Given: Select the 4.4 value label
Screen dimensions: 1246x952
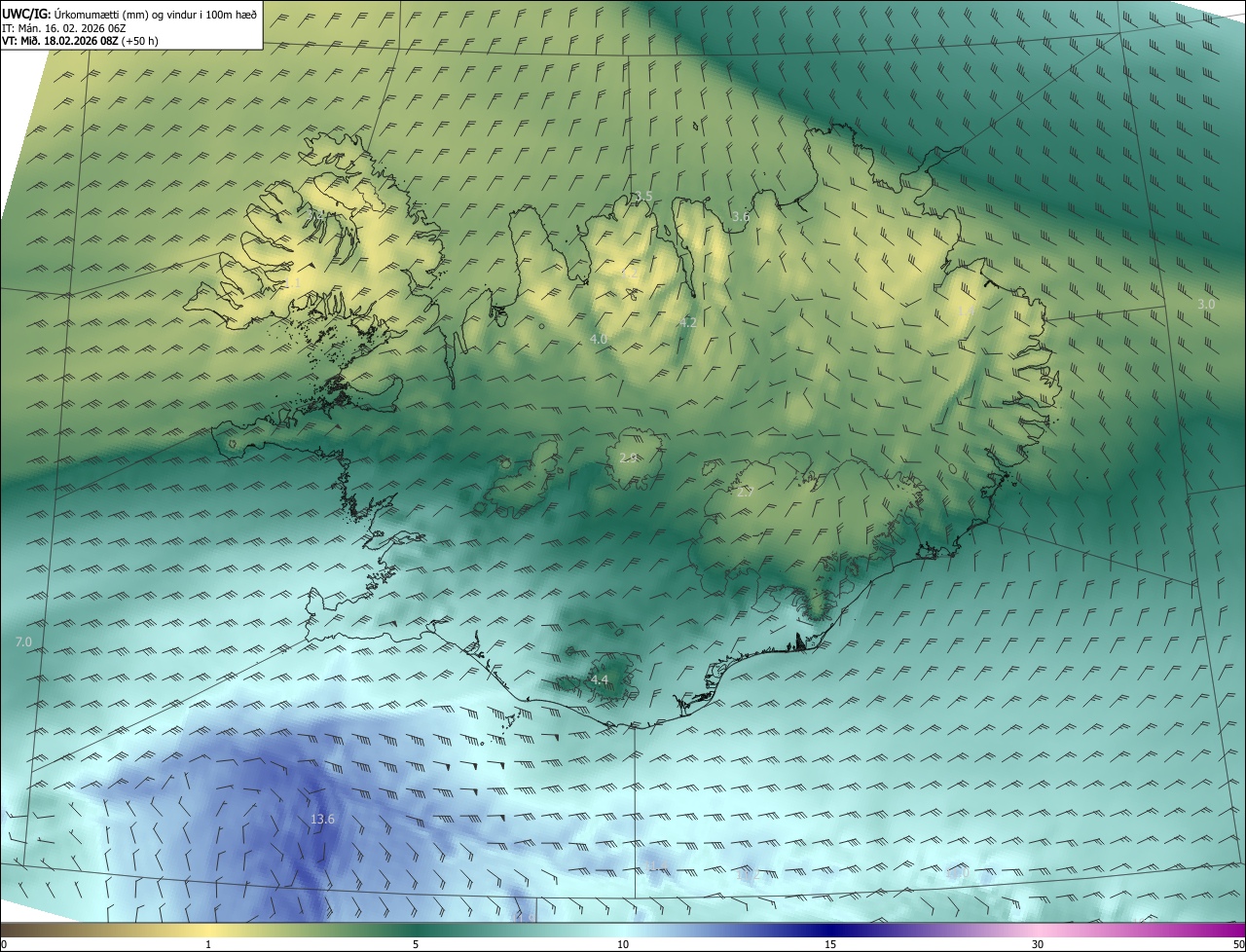Looking at the screenshot, I should click(600, 680).
